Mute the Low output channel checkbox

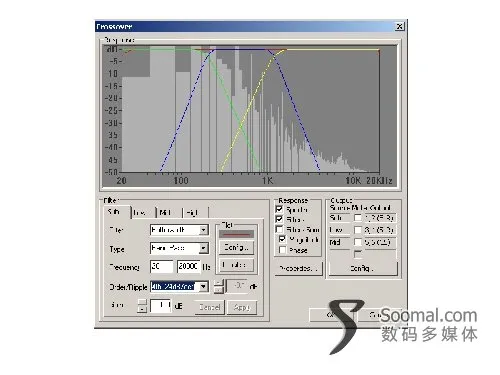(x=358, y=230)
